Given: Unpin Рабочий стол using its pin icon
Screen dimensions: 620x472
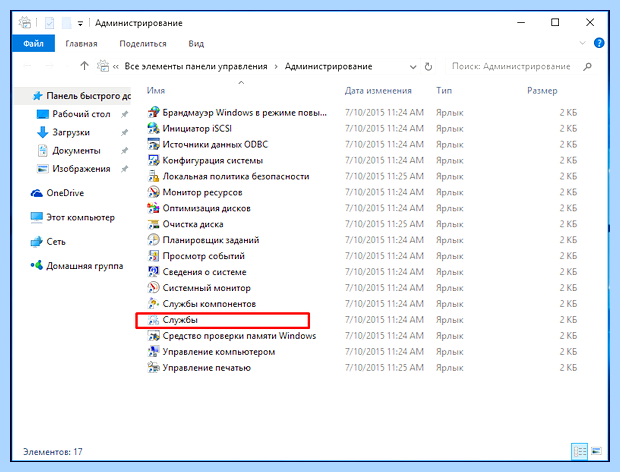Looking at the screenshot, I should pyautogui.click(x=125, y=114).
